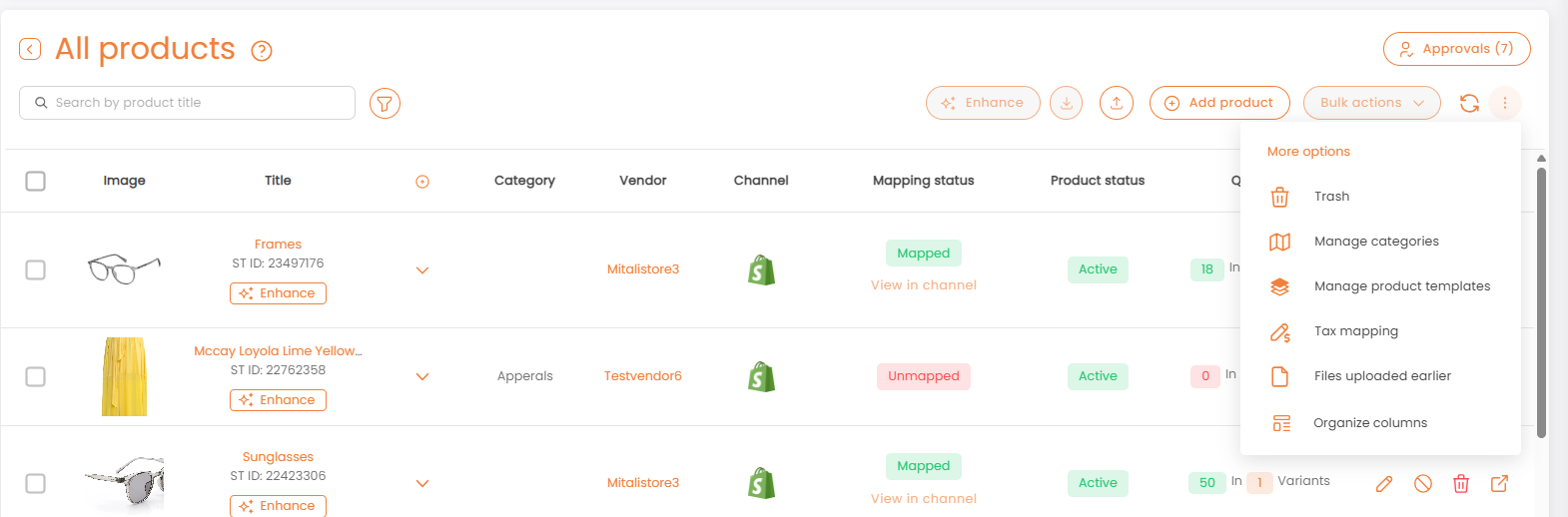Toggle the select-all checkbox in table header
The image size is (1568, 517).
point(36,181)
